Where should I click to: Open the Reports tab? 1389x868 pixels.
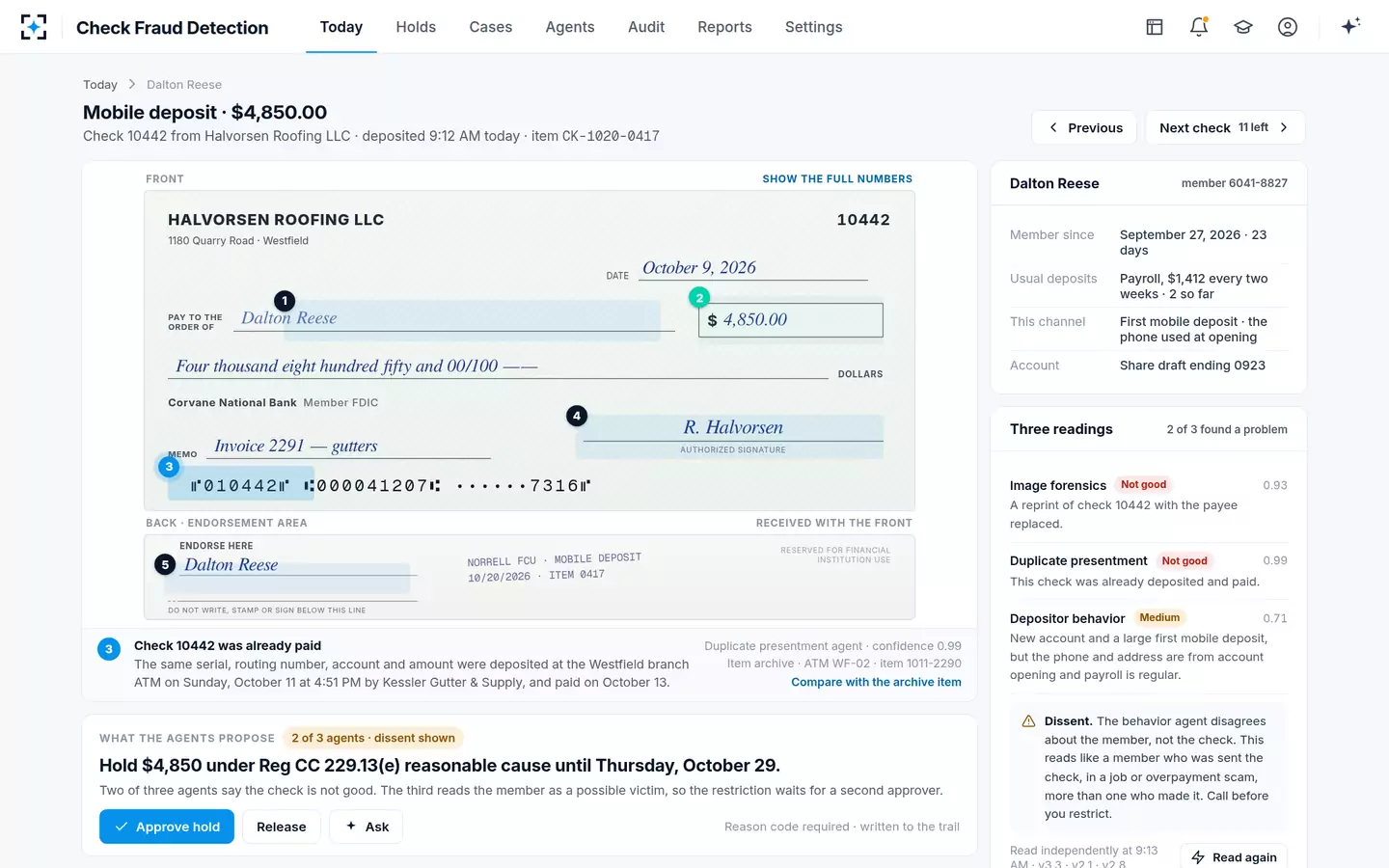coord(724,27)
